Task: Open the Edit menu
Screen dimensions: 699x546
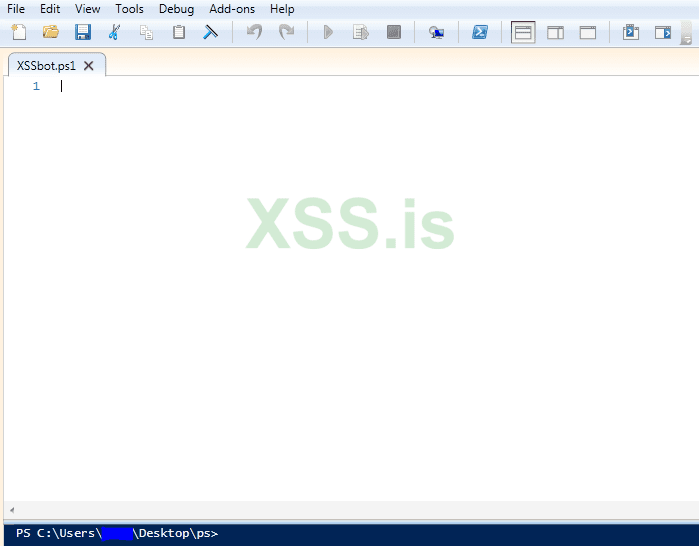Action: (x=50, y=9)
